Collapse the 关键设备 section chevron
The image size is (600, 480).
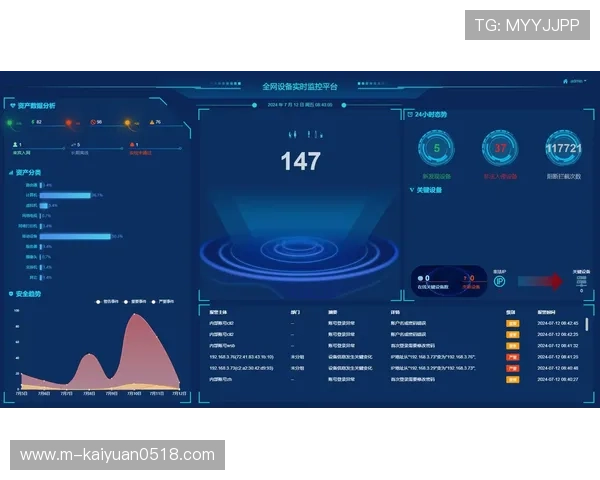[411, 189]
